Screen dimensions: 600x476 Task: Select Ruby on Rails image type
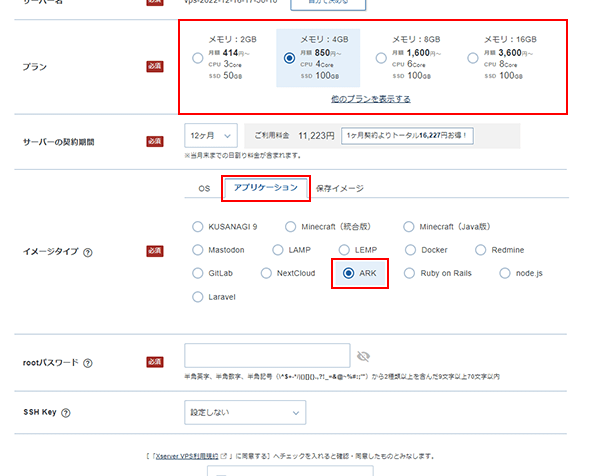409,273
